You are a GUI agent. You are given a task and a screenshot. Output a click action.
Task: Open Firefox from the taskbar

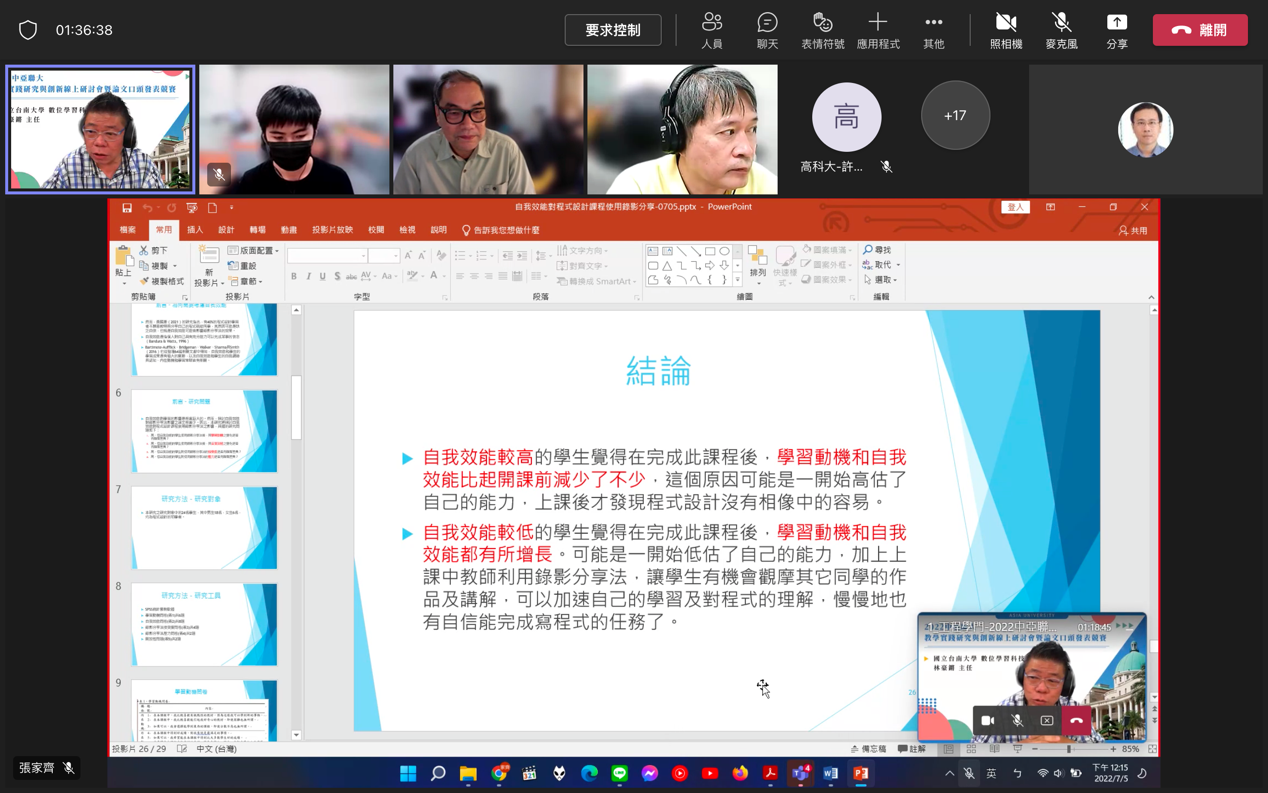pyautogui.click(x=740, y=773)
